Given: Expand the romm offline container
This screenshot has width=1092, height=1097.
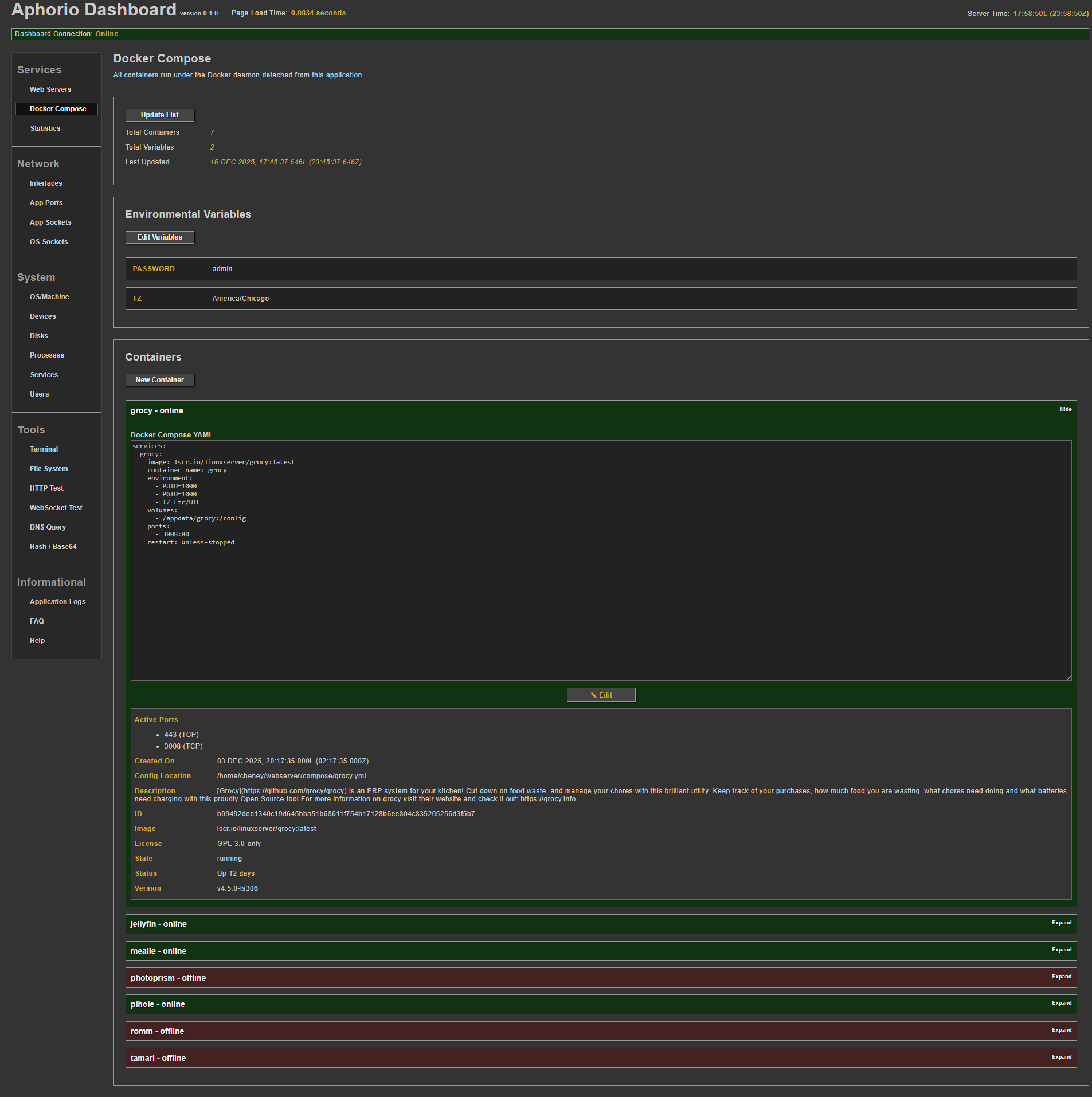Looking at the screenshot, I should pos(1061,1030).
